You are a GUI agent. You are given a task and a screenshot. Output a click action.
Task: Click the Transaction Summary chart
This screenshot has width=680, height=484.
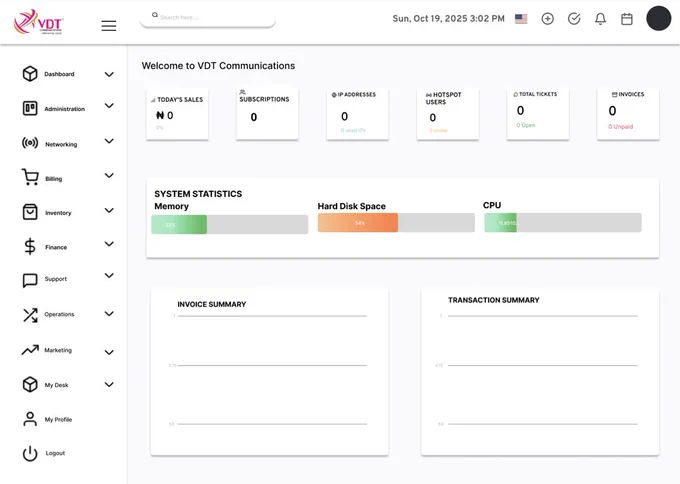(540, 373)
